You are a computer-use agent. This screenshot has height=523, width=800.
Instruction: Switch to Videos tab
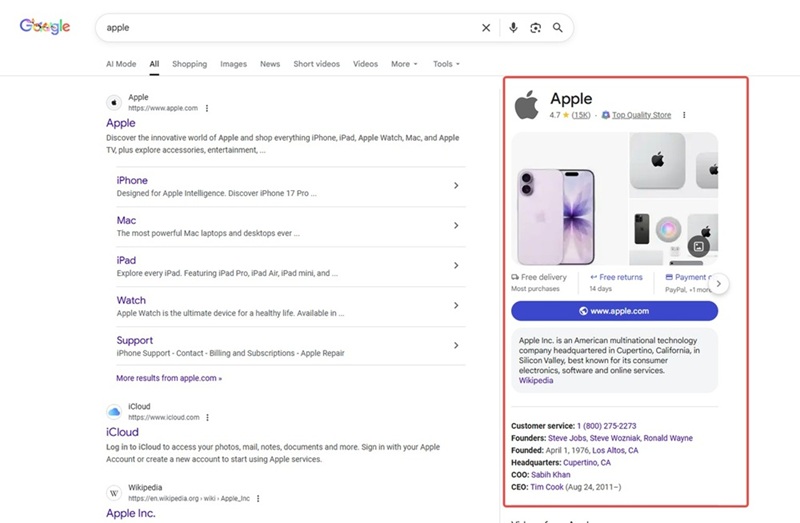pyautogui.click(x=365, y=64)
